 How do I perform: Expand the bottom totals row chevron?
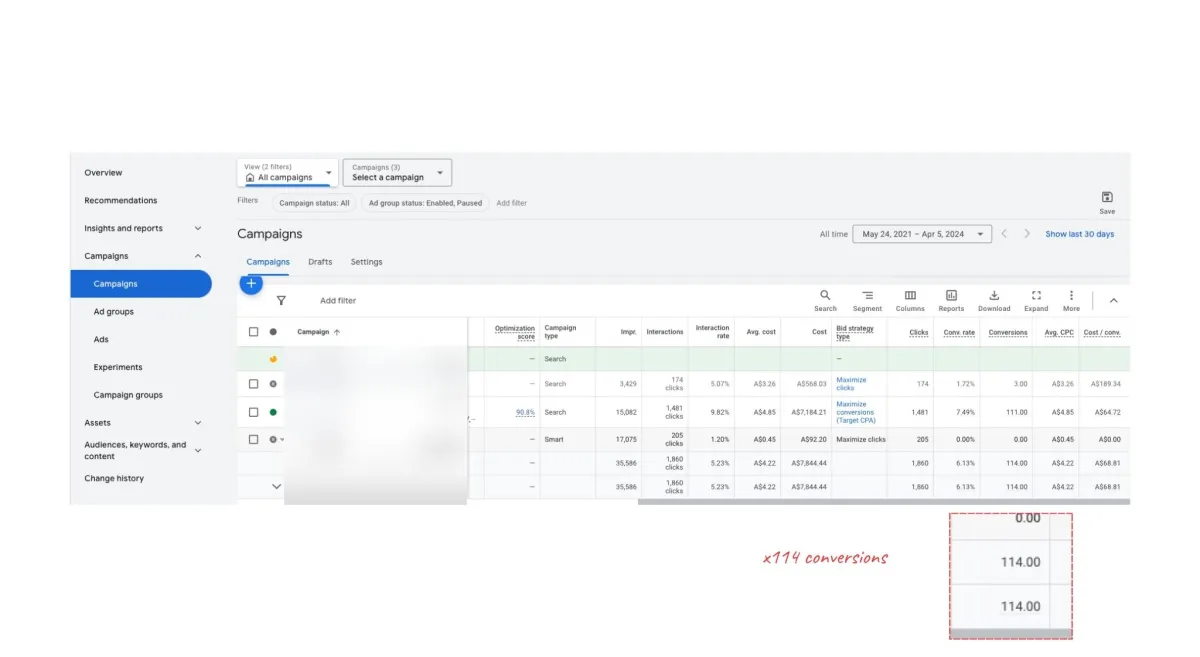click(x=277, y=487)
